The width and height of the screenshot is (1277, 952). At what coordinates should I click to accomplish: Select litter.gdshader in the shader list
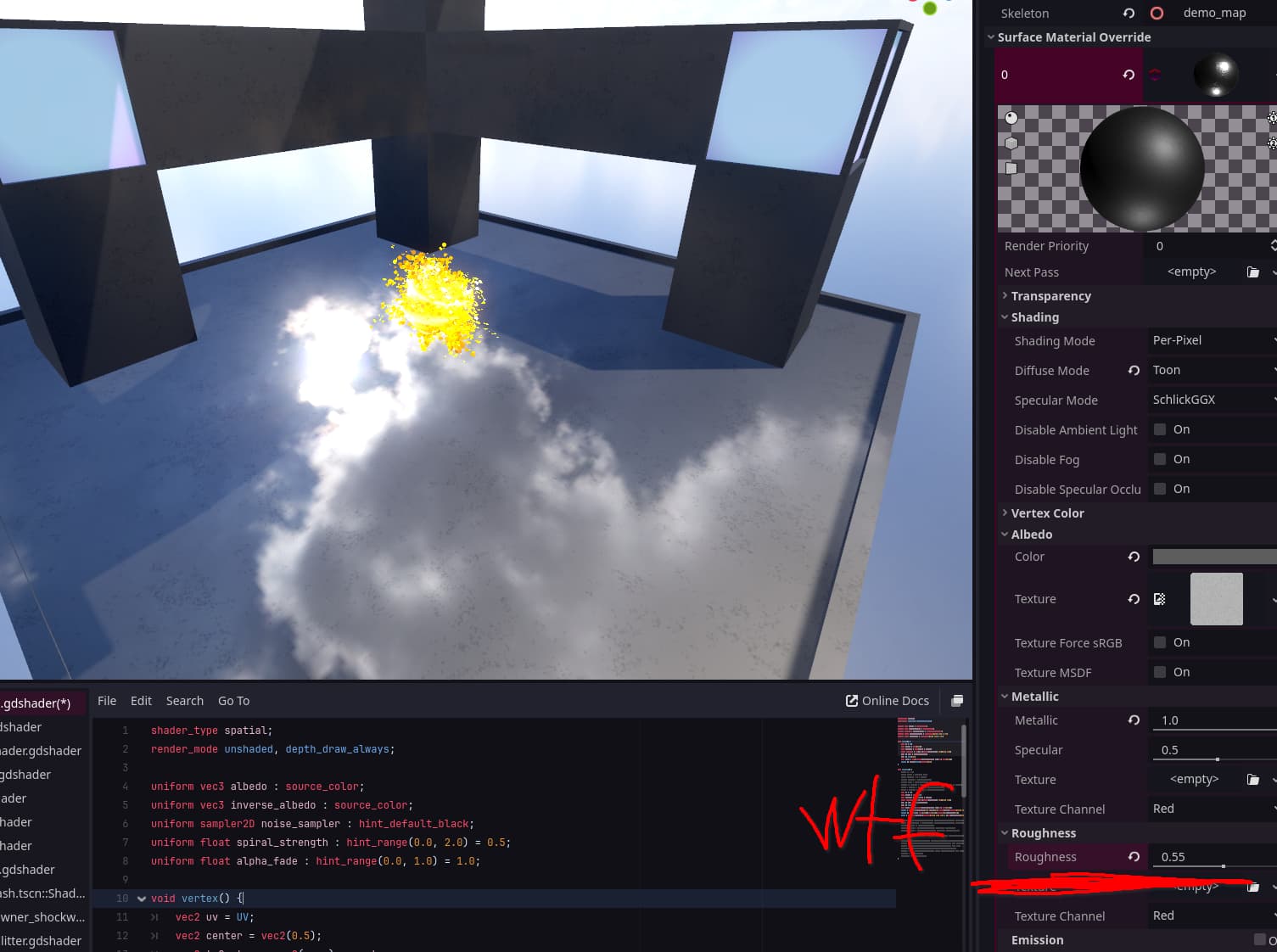[42, 941]
